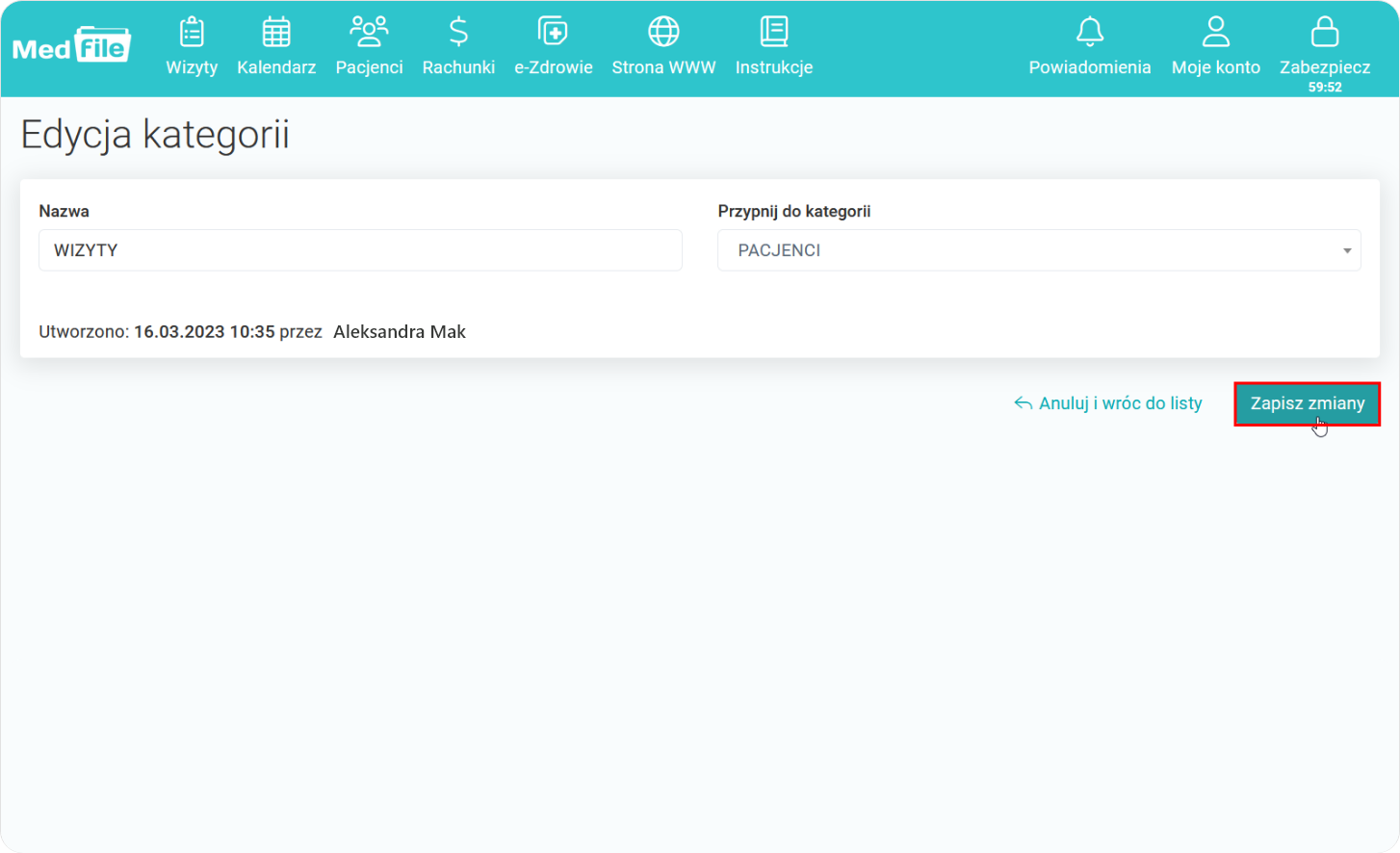Open the Instrukcje book icon
1400x853 pixels.
click(774, 32)
